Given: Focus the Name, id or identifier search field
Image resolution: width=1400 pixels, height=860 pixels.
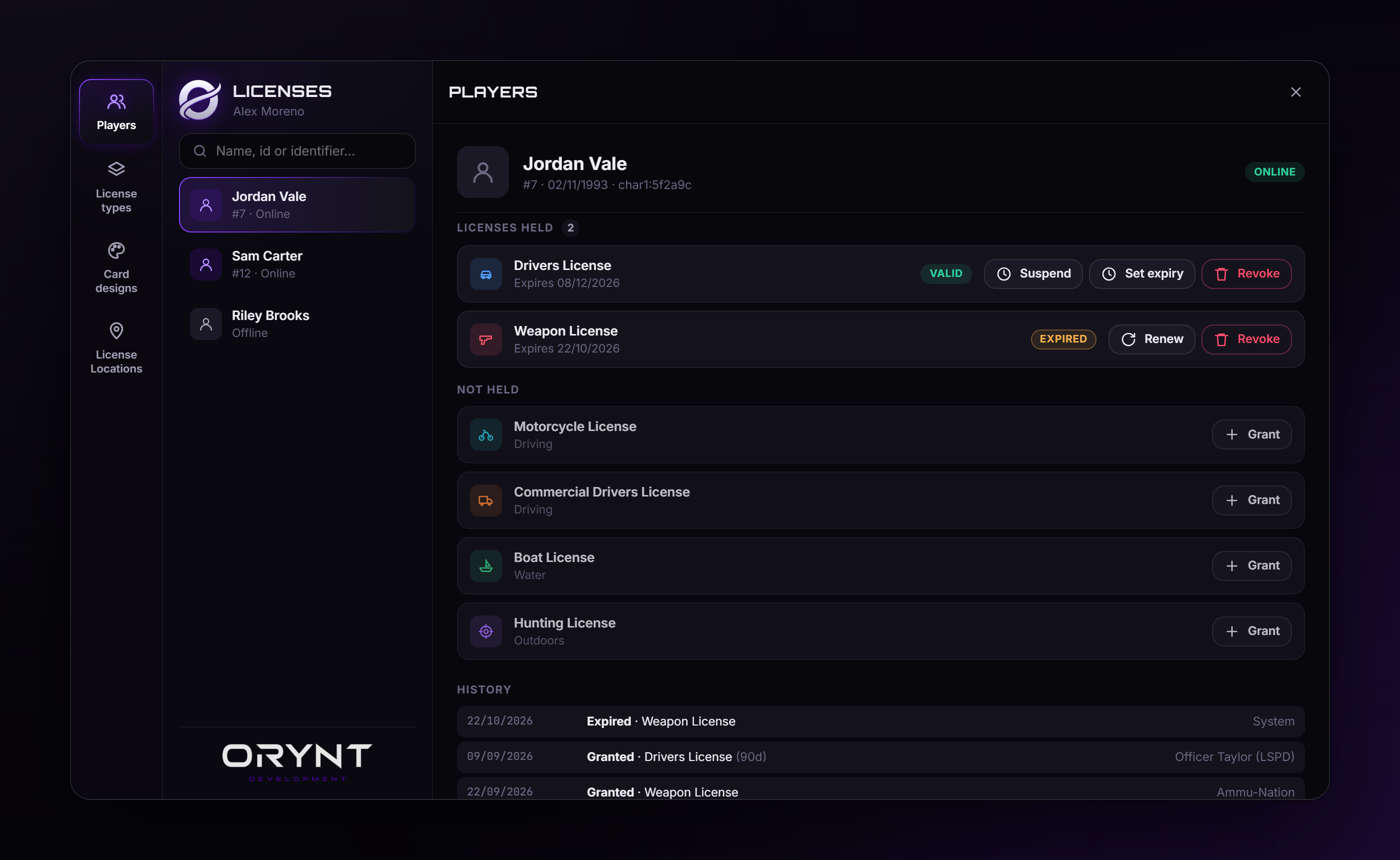Looking at the screenshot, I should pos(297,150).
